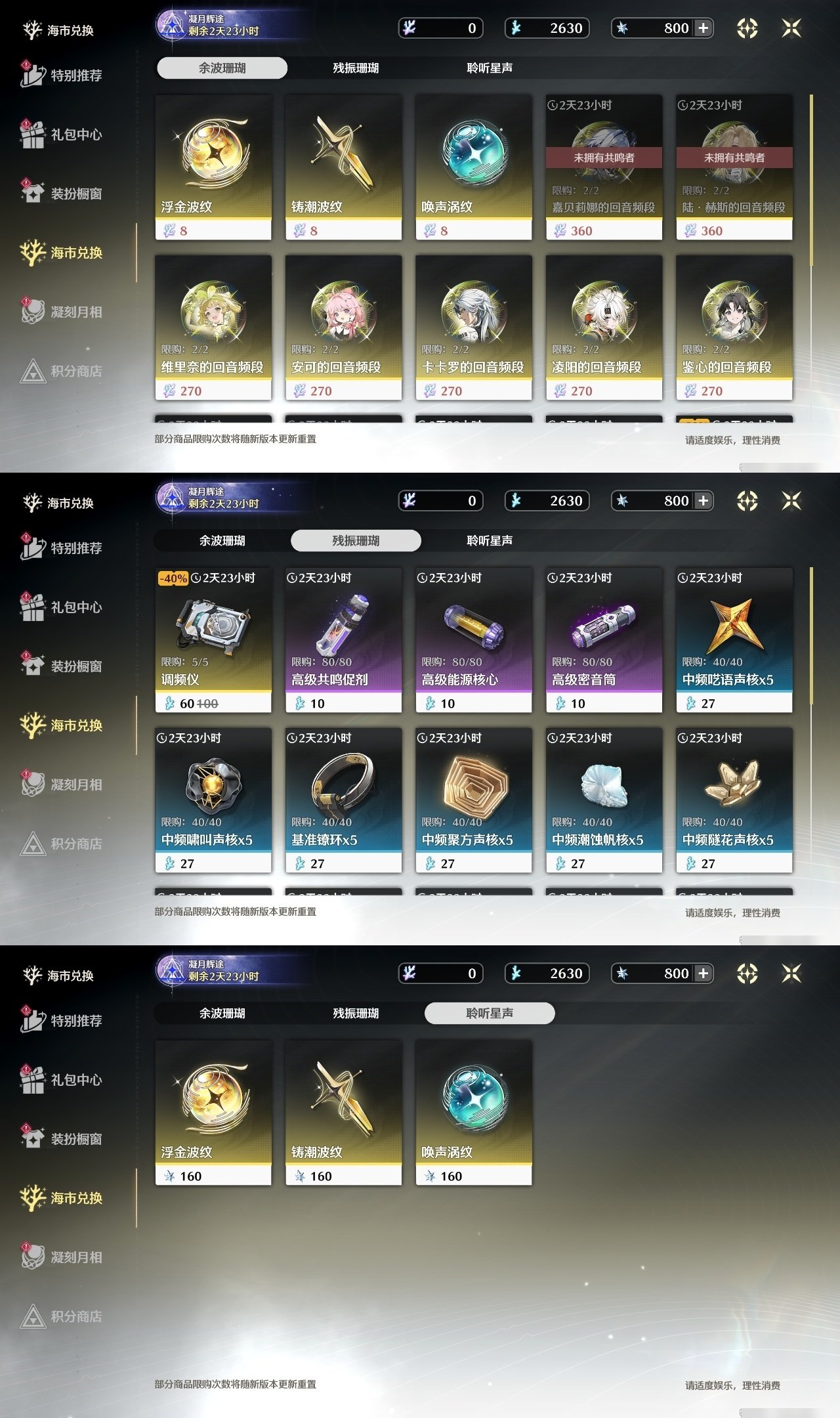The image size is (840, 1418).
Task: Choose the 基准镣环x5 ring item
Action: coord(343,800)
